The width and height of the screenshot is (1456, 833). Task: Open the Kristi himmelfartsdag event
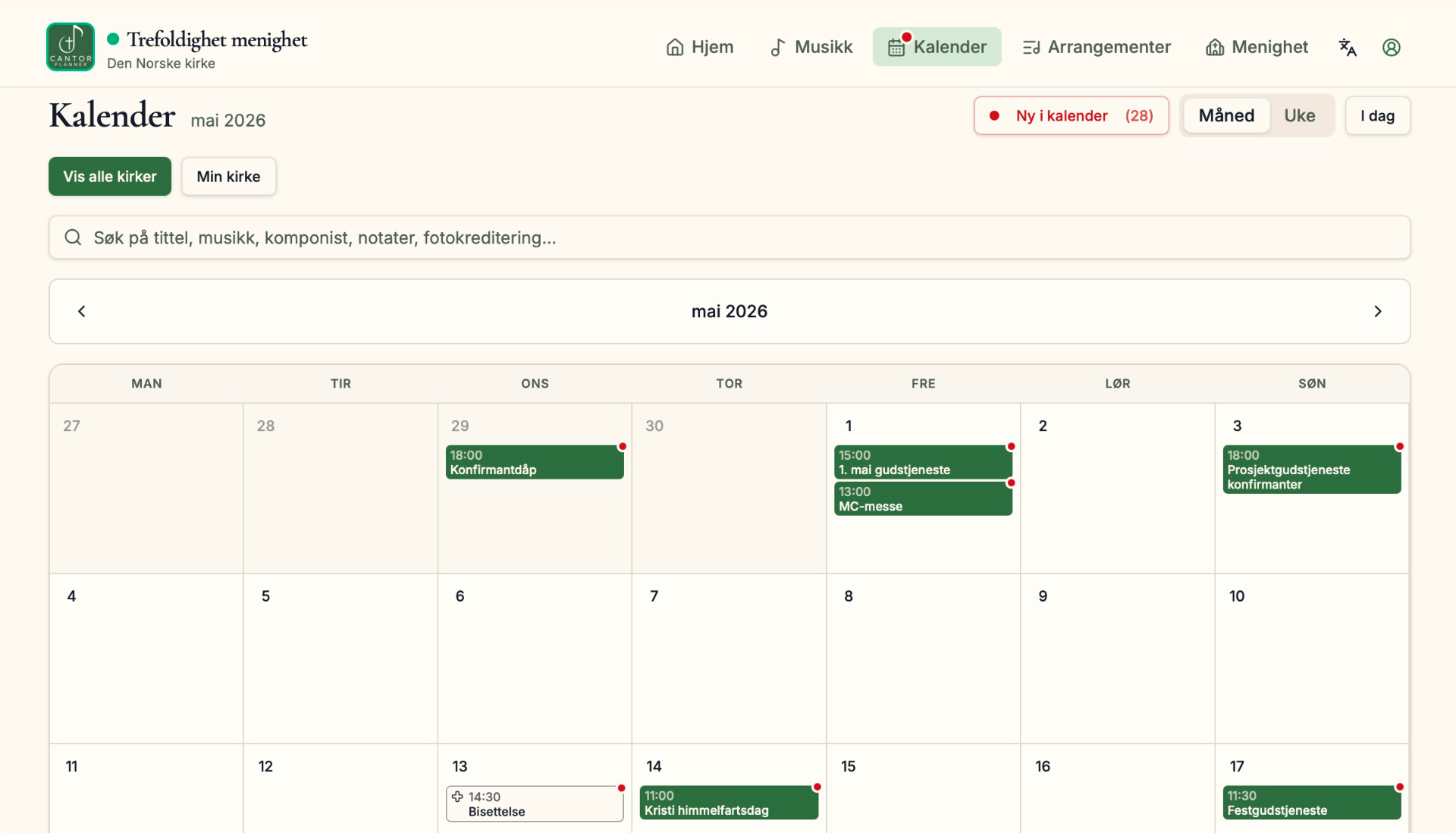click(x=729, y=803)
